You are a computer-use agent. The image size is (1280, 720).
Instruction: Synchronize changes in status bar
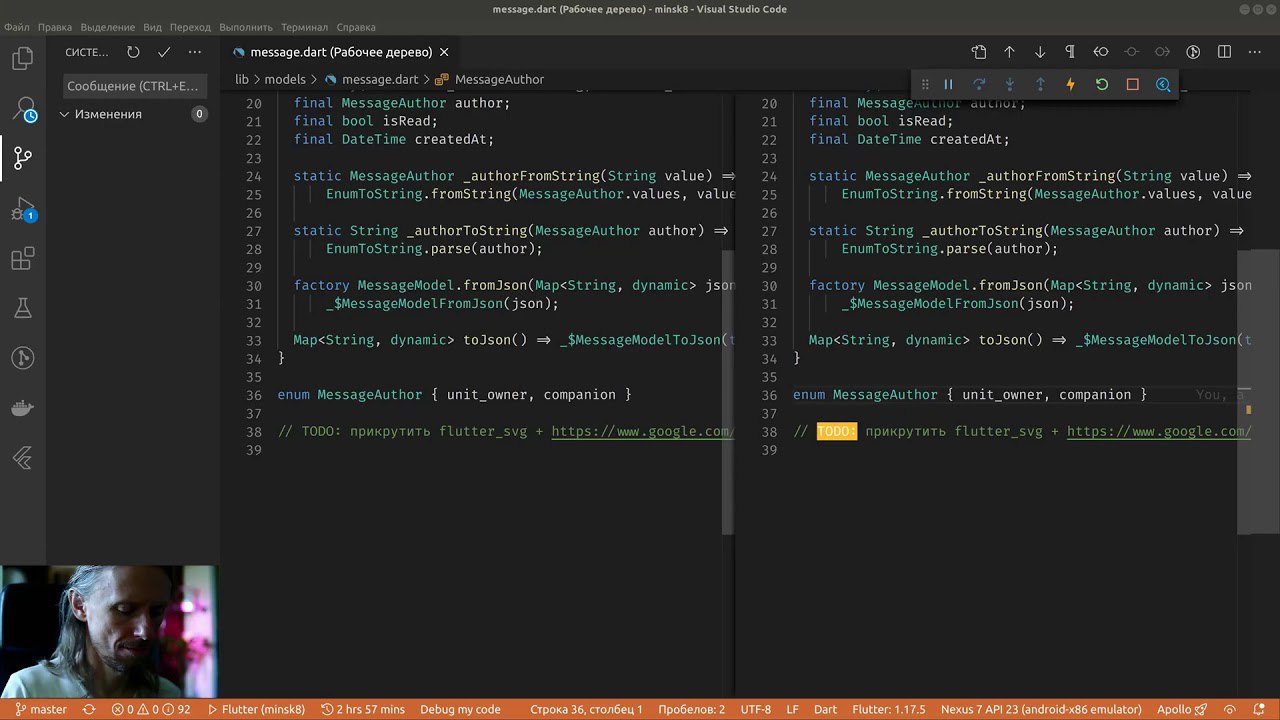tap(89, 709)
